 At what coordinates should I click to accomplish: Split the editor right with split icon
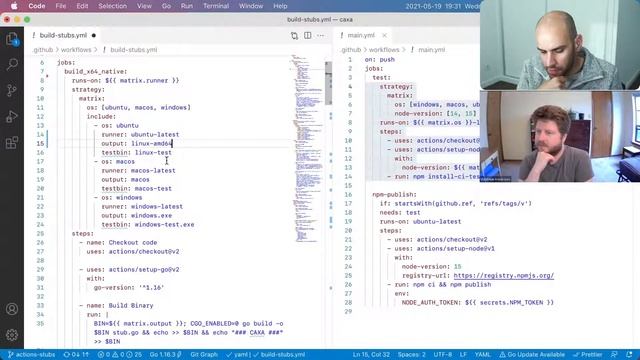coord(307,36)
